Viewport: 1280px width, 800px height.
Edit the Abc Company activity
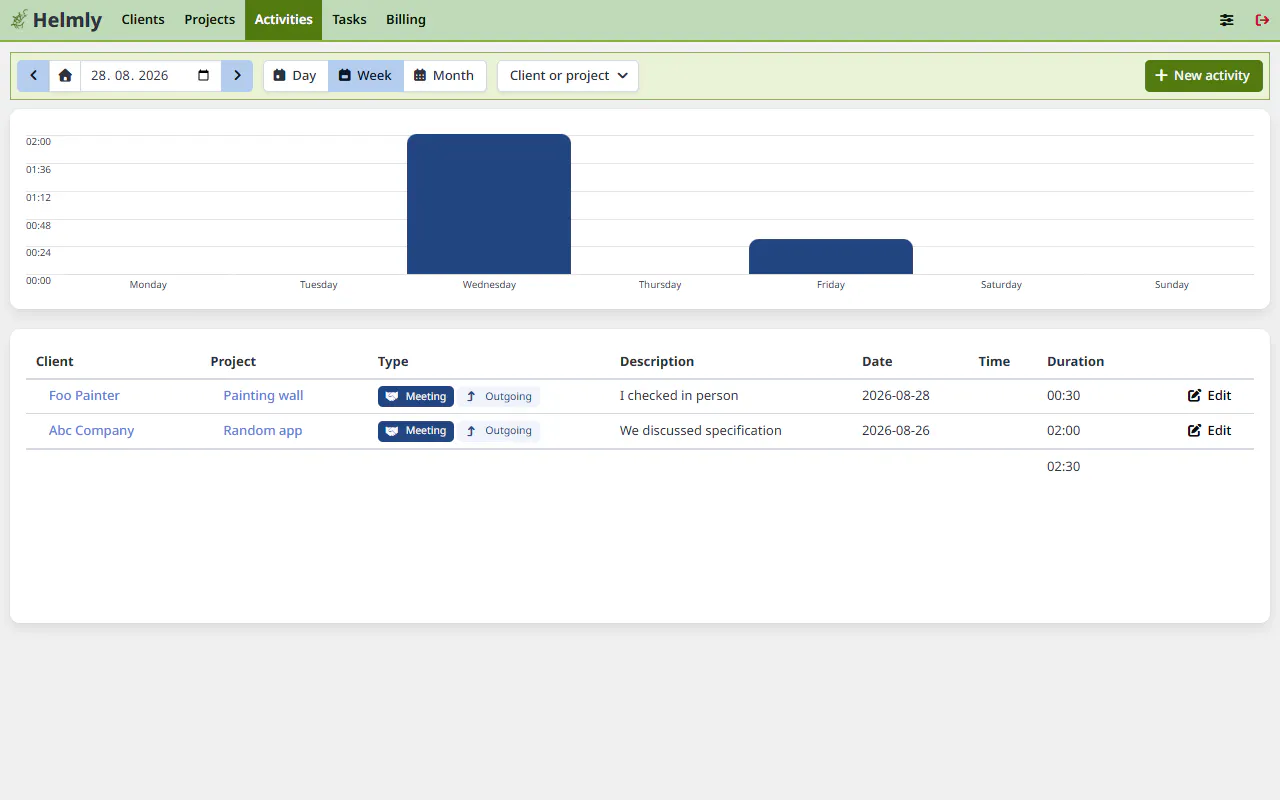pyautogui.click(x=1209, y=431)
